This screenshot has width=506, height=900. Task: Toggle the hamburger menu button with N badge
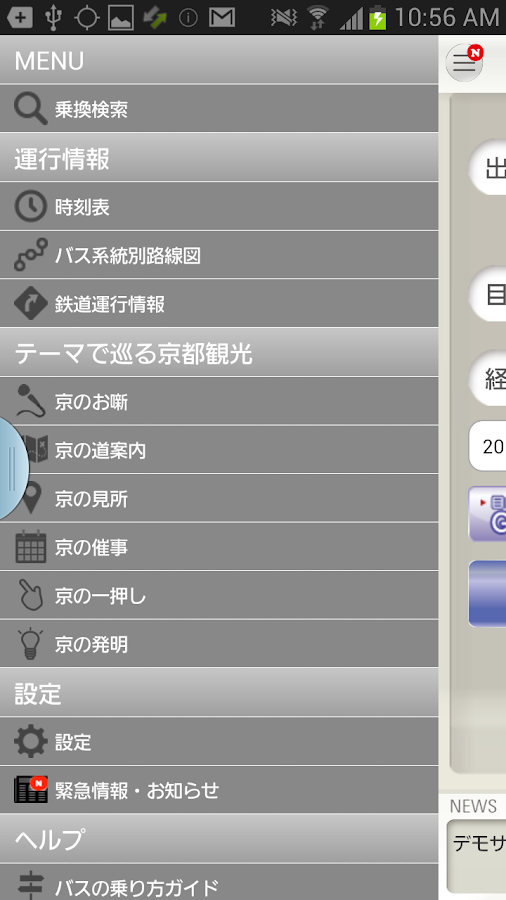click(x=464, y=62)
